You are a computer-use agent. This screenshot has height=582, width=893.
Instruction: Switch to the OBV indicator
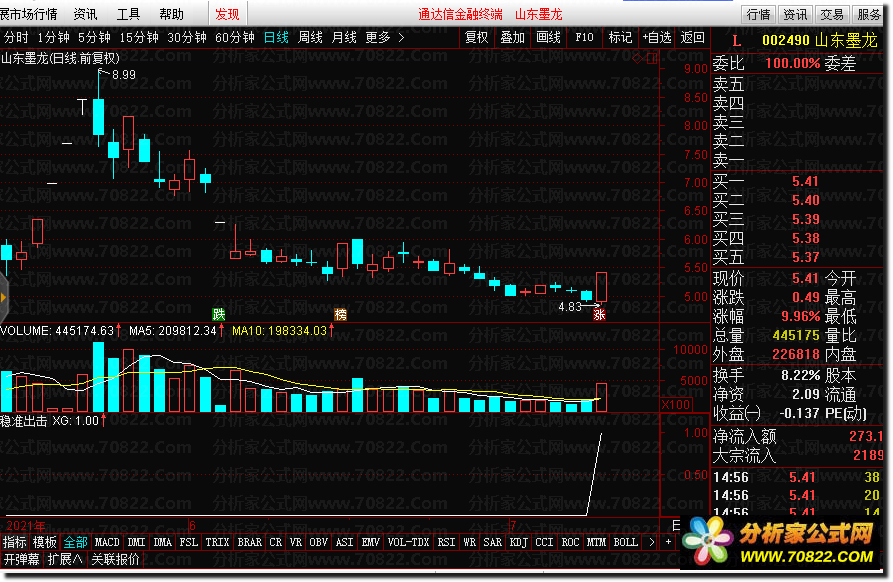(318, 542)
